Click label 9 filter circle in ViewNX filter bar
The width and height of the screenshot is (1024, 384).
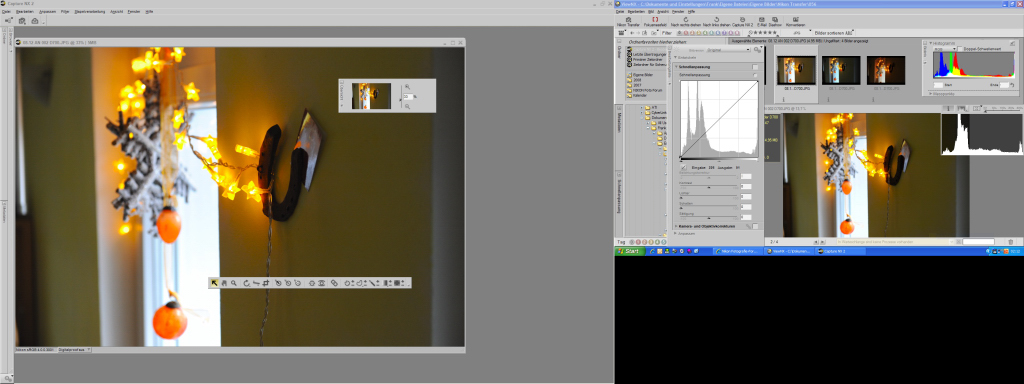(737, 33)
